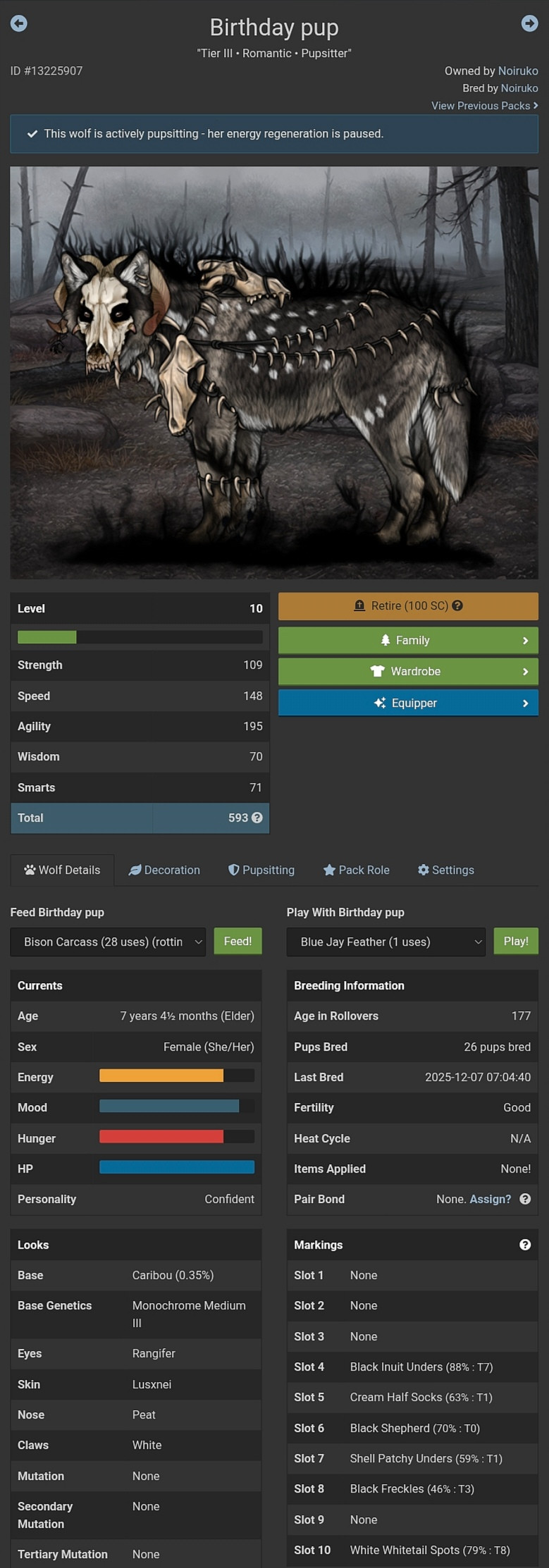Click the chevron on the Wardrobe button
Screen dimensions: 549x1568
pyautogui.click(x=525, y=672)
